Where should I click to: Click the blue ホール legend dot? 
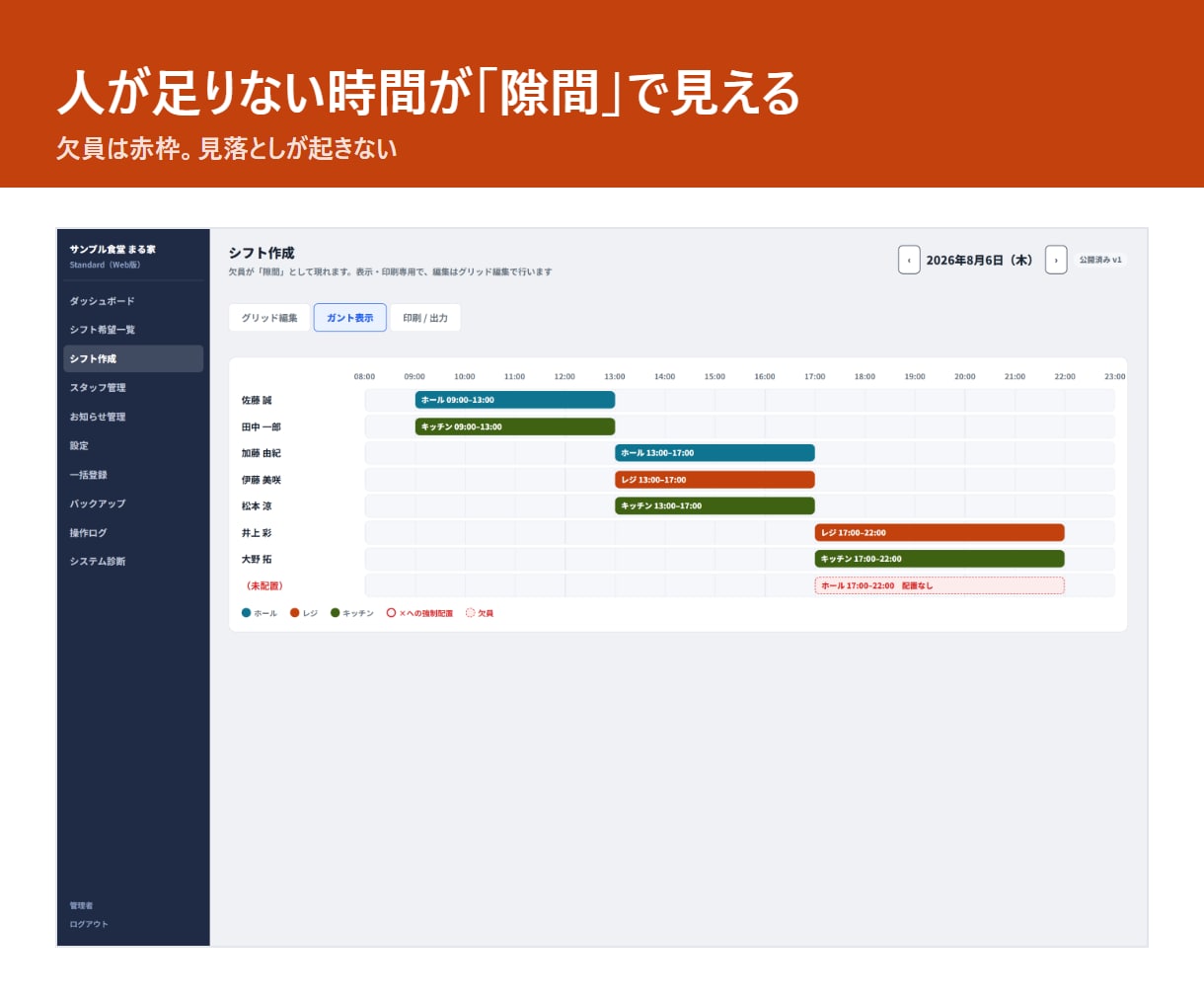pos(247,613)
